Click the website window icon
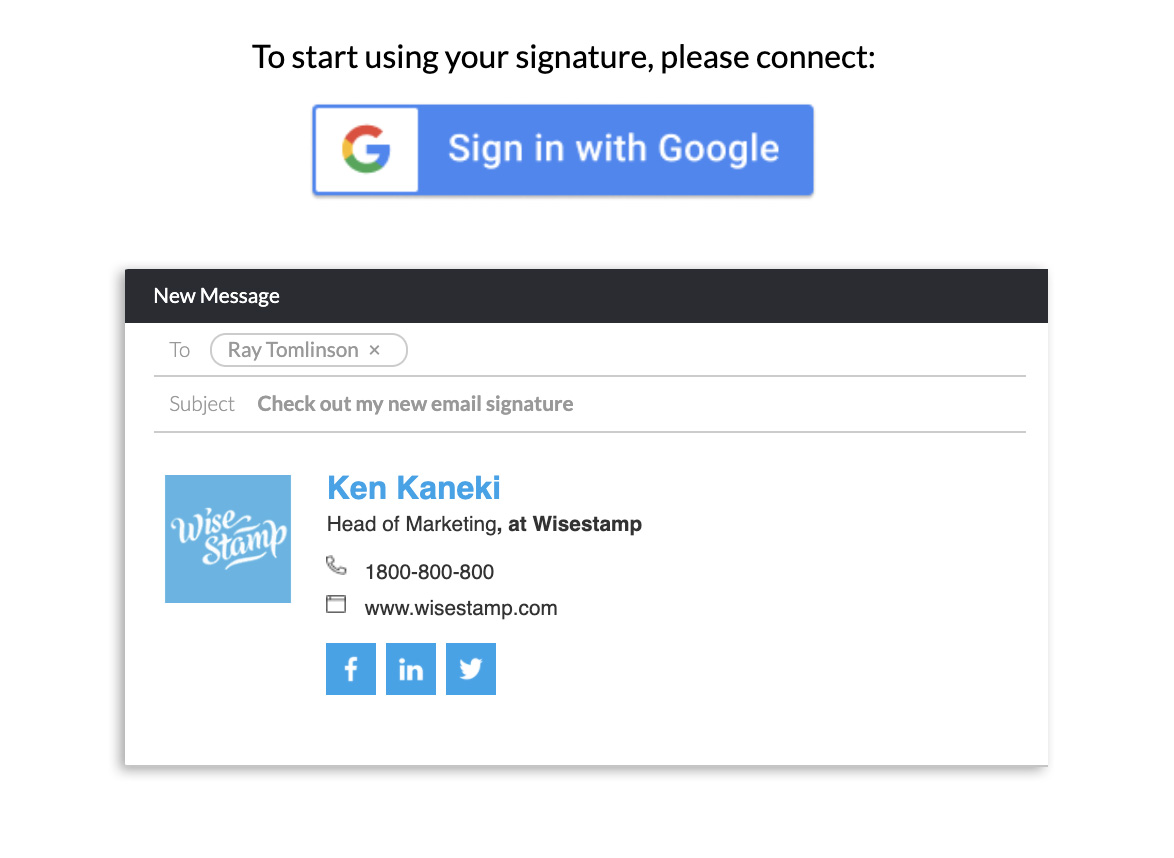Image resolution: width=1174 pixels, height=858 pixels. [336, 604]
